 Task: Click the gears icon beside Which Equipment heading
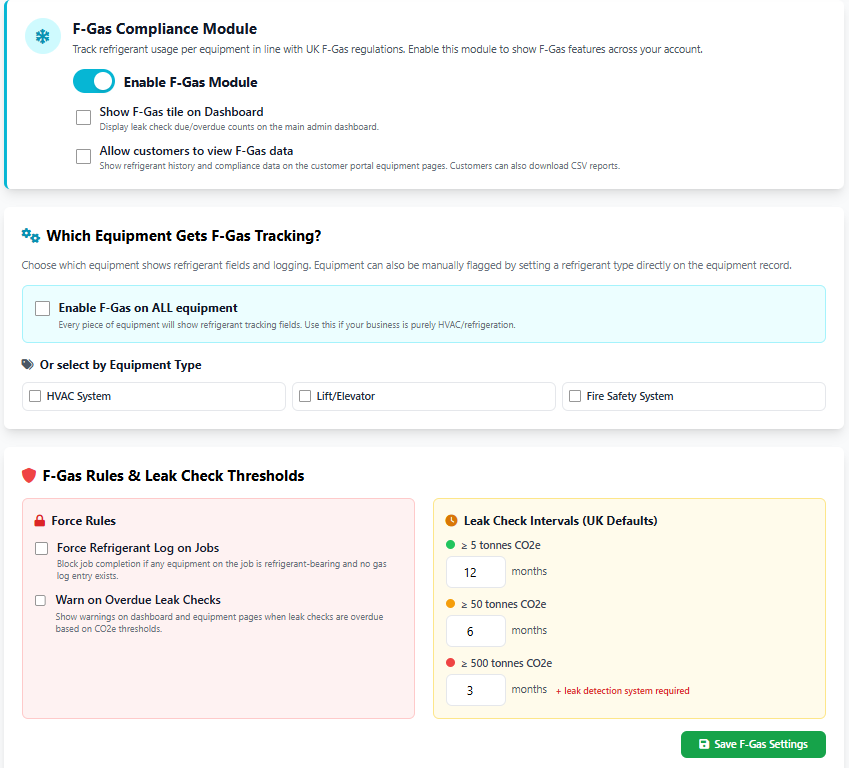(31, 236)
